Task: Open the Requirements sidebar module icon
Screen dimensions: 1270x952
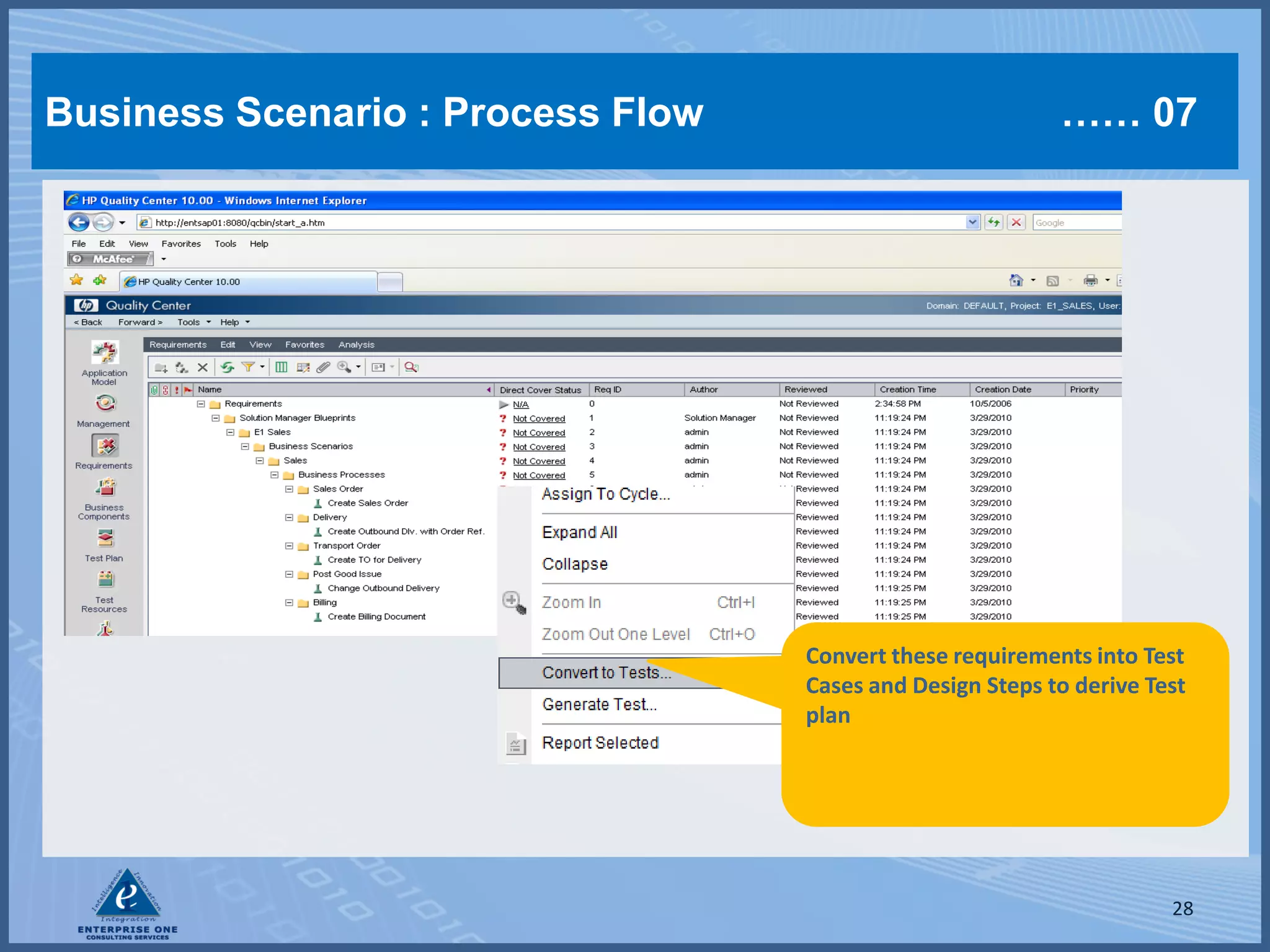Action: [105, 446]
